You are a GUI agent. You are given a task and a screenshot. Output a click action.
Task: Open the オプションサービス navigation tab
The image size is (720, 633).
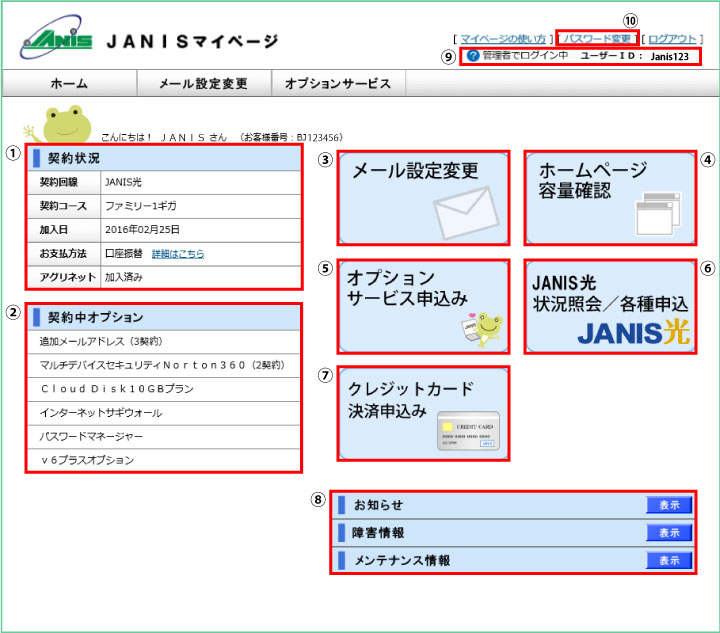(x=338, y=83)
